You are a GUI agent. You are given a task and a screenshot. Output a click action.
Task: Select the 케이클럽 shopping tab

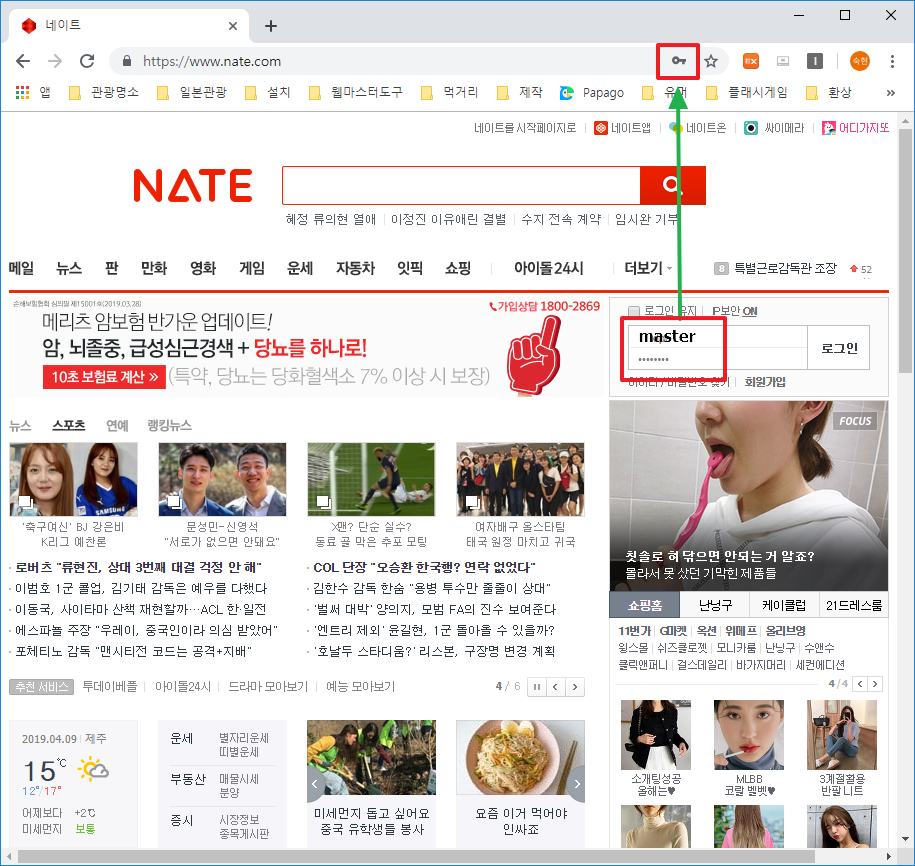point(784,605)
